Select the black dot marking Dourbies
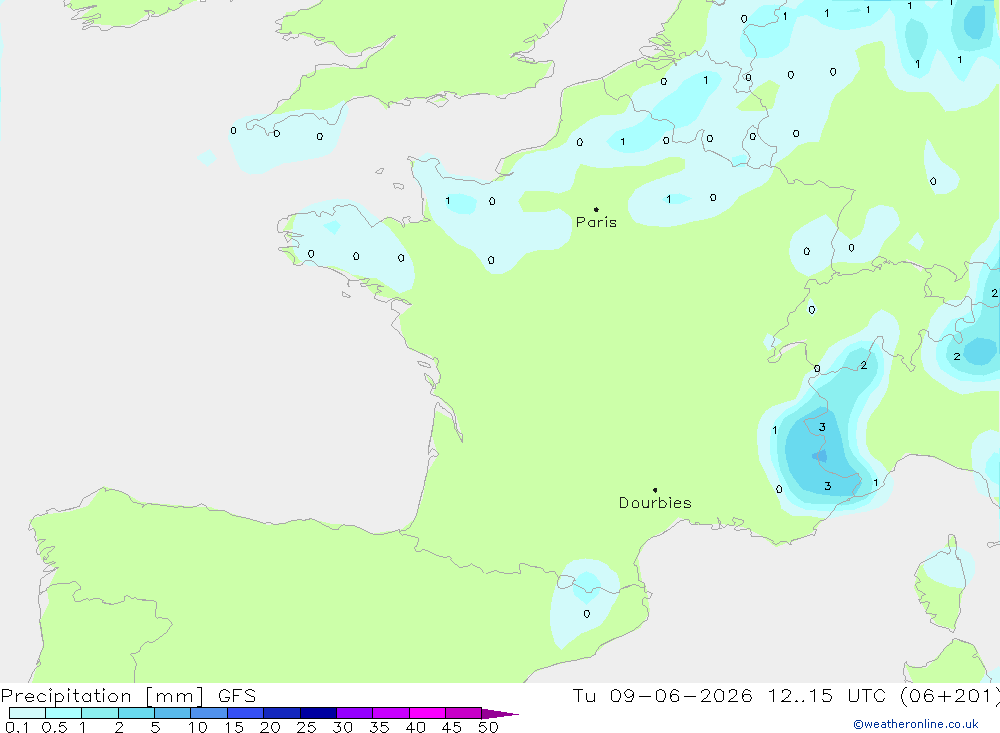 (x=655, y=490)
